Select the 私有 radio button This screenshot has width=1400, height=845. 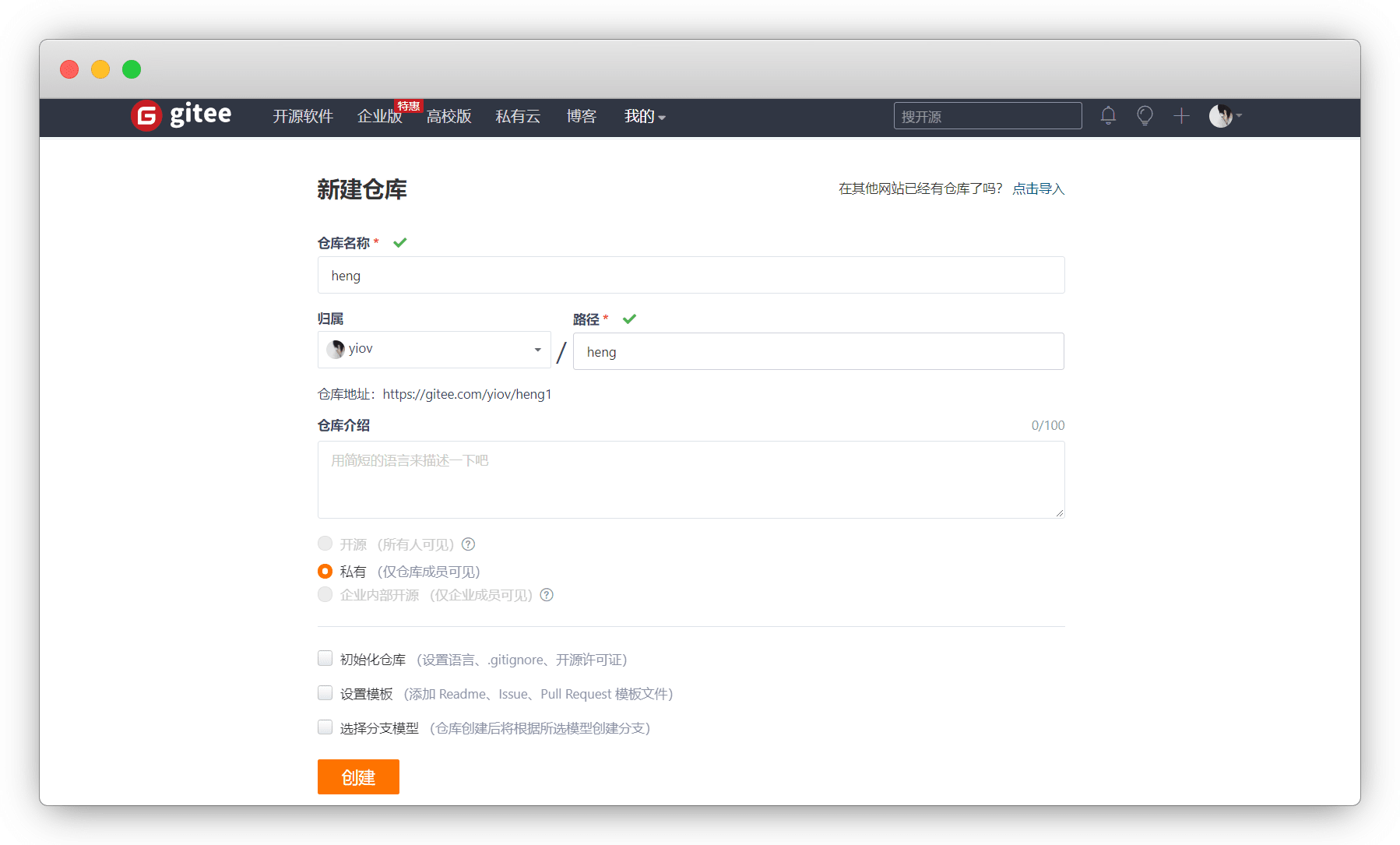tap(325, 572)
